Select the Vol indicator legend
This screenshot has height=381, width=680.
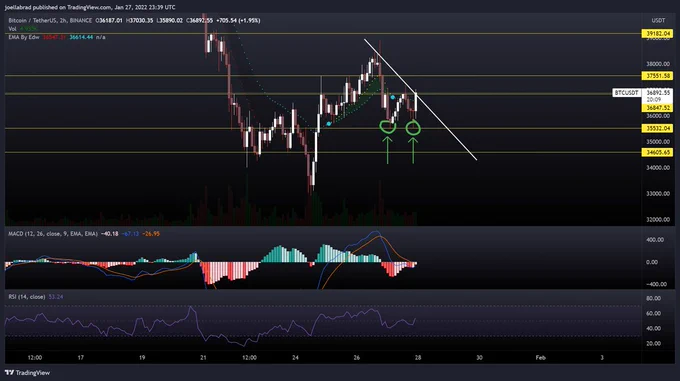tap(12, 29)
